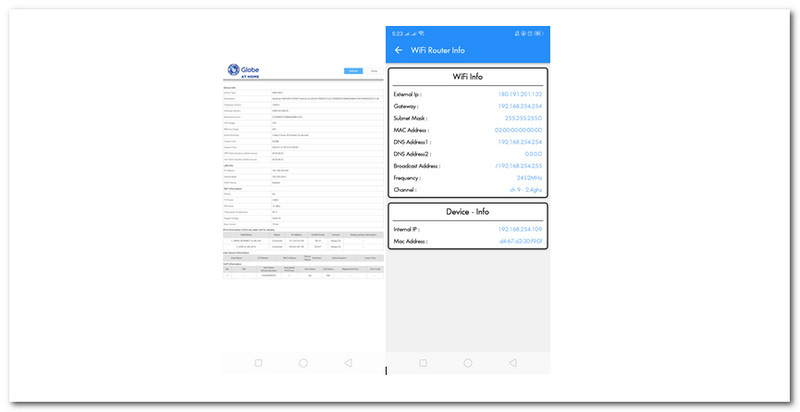This screenshot has height=412, width=800.
Task: Tap the back arrow beside WiFi Router Info
Action: click(398, 50)
